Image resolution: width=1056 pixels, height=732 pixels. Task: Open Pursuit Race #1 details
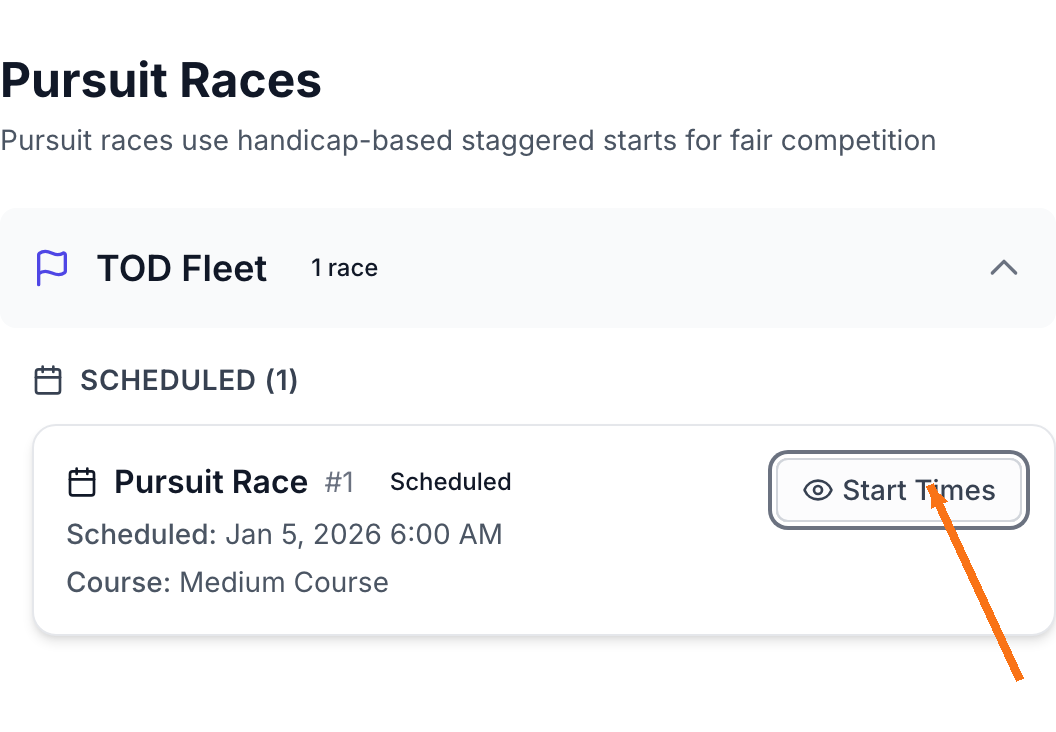[211, 481]
